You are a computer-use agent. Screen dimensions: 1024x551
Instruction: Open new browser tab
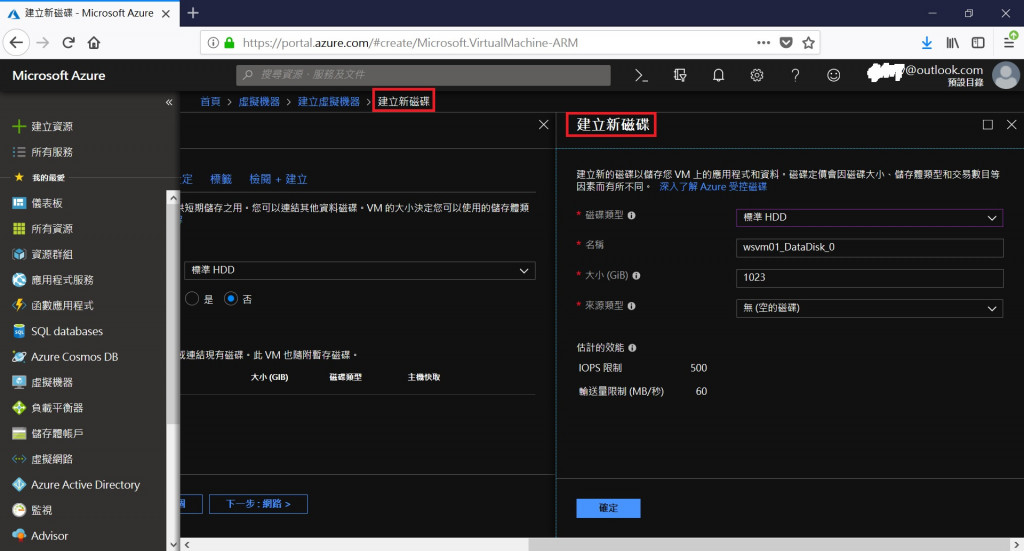click(x=193, y=12)
